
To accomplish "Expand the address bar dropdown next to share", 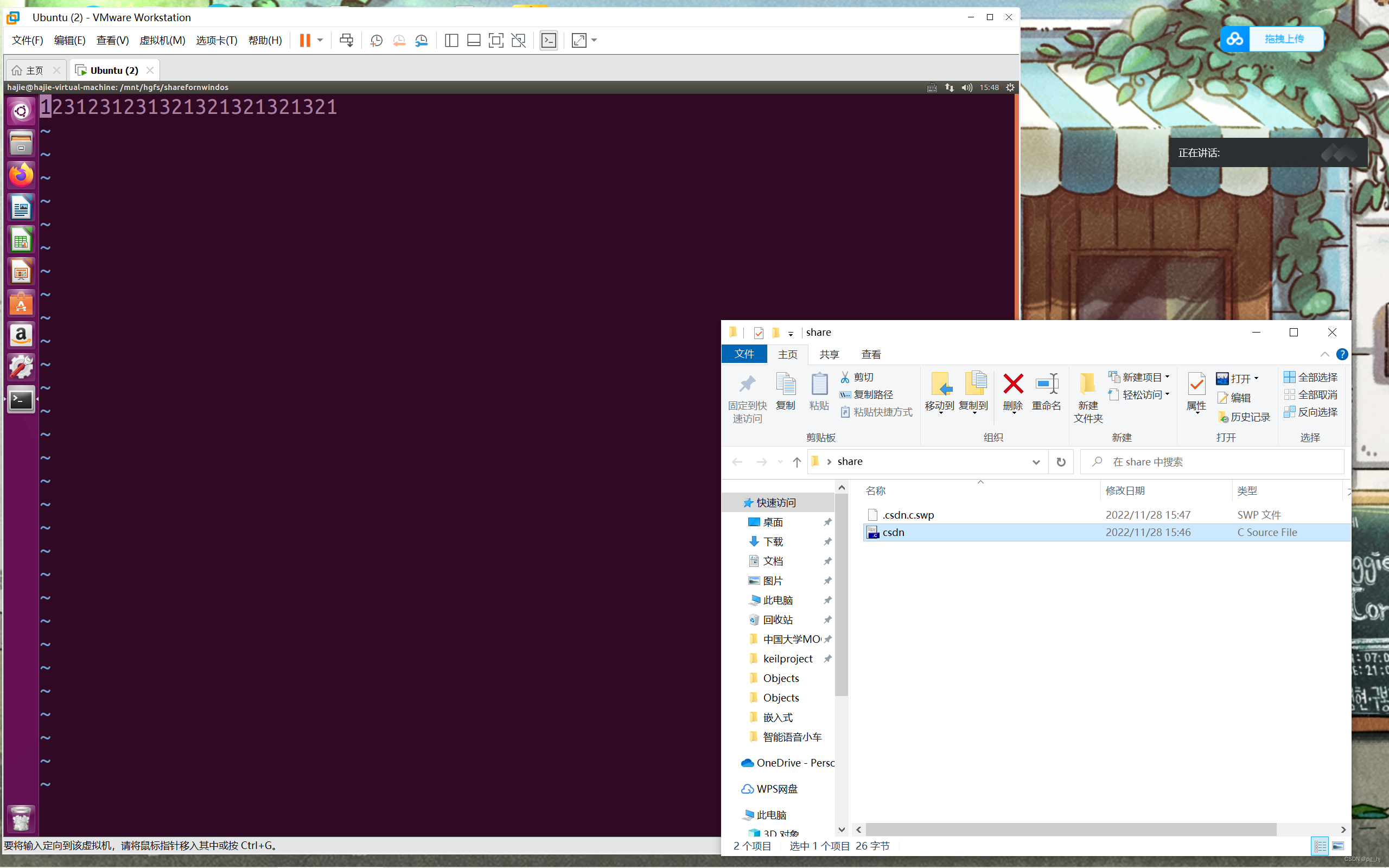I will (1036, 462).
